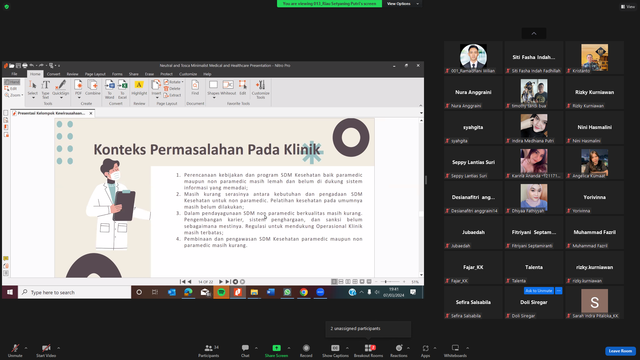Open Google Chrome from the shared taskbar
The image size is (640, 360).
[304, 292]
